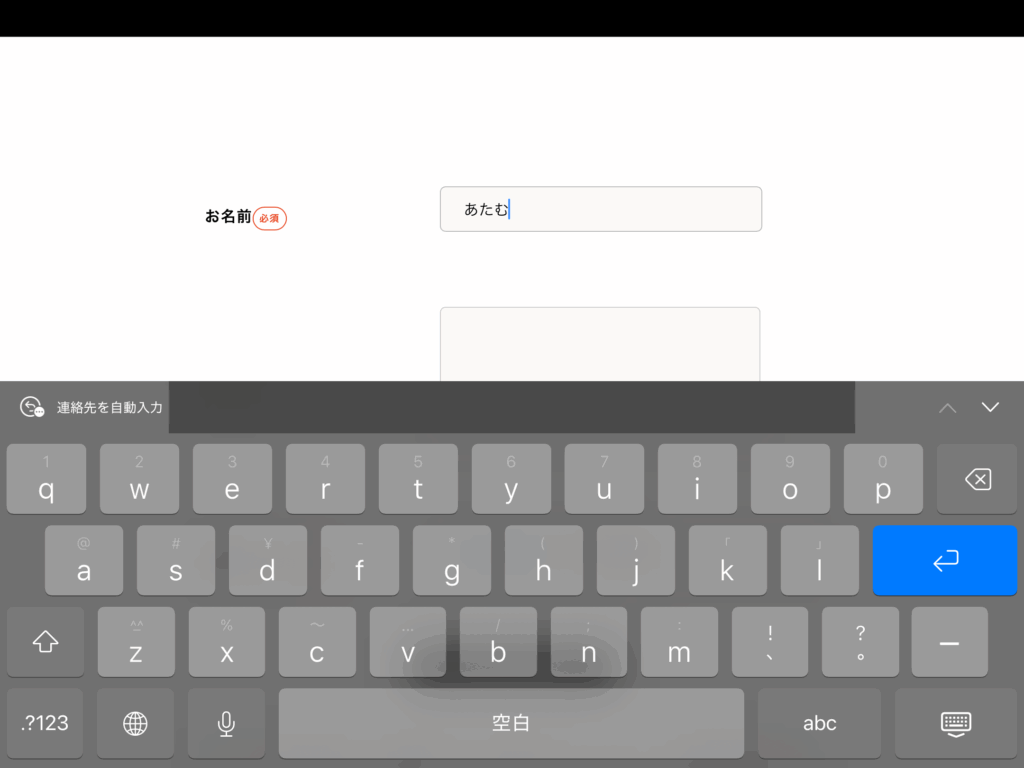Switch input mode with abc key

tap(819, 723)
